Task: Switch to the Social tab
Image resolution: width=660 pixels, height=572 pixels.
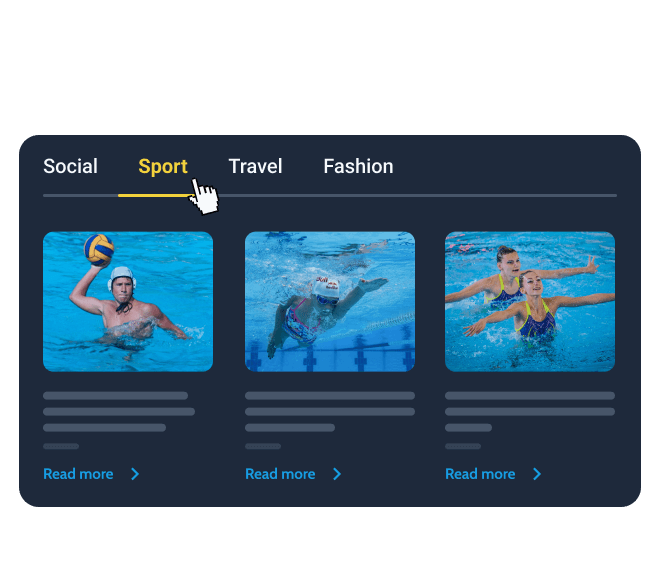Action: (x=70, y=166)
